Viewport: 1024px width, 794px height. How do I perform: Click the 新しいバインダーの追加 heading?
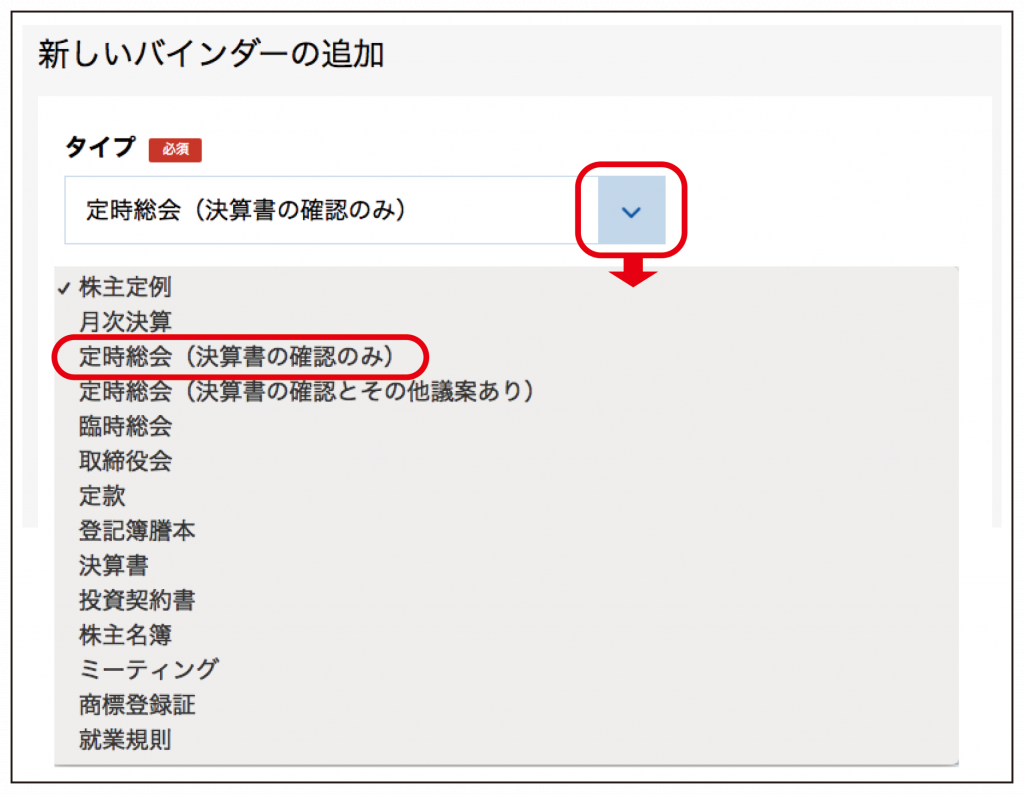(211, 54)
